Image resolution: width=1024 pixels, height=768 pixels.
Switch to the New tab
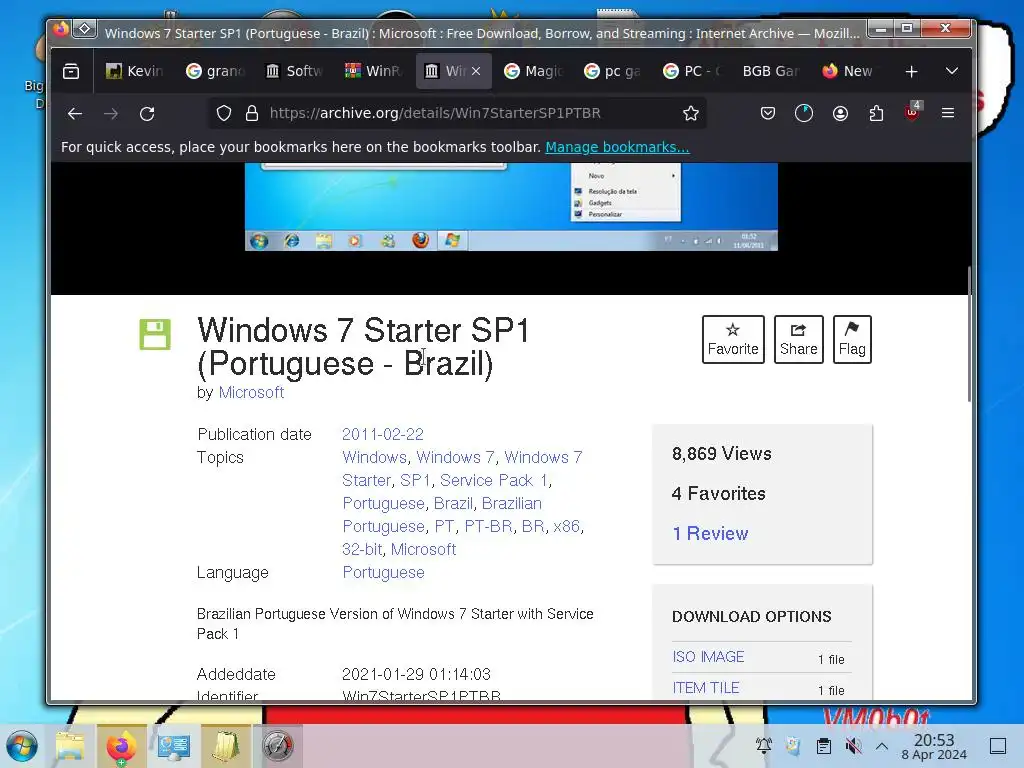click(852, 71)
